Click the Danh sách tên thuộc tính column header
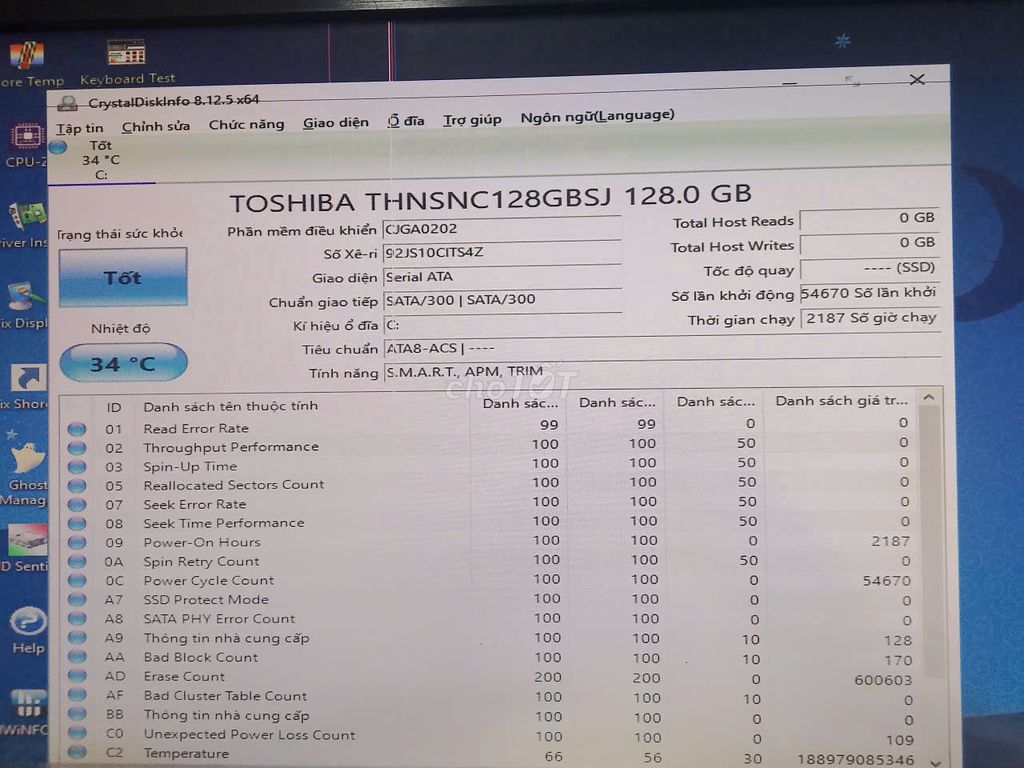 coord(231,406)
